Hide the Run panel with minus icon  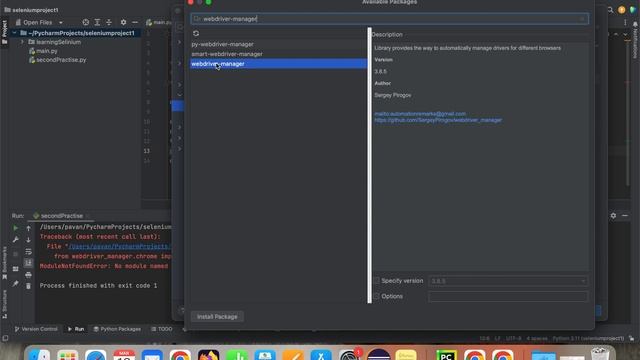625,216
